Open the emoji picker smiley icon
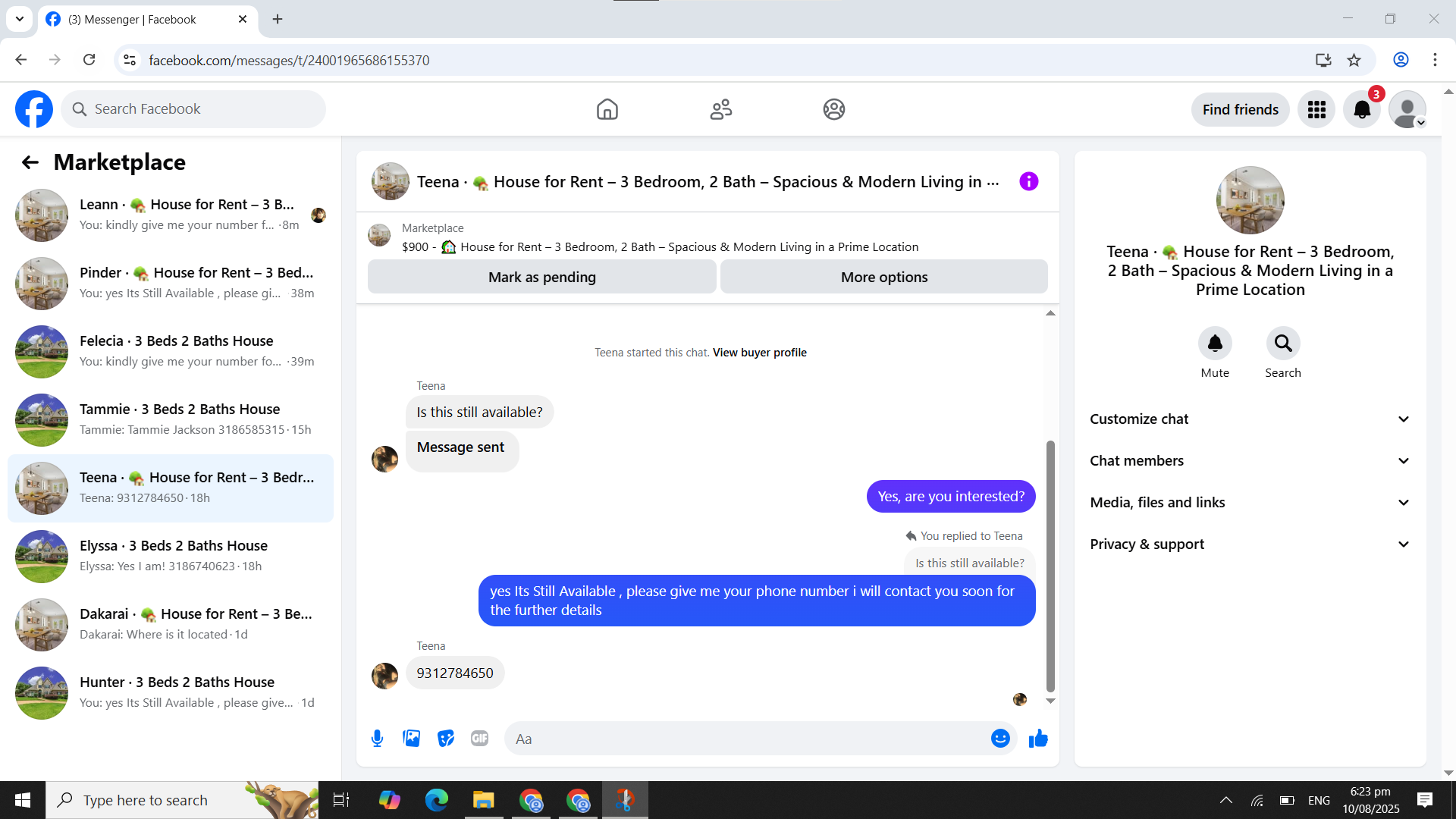Viewport: 1456px width, 819px height. tap(1000, 739)
